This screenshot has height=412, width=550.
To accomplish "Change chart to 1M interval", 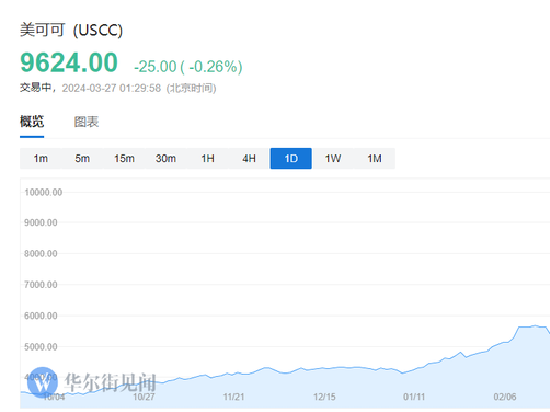I will tap(374, 158).
